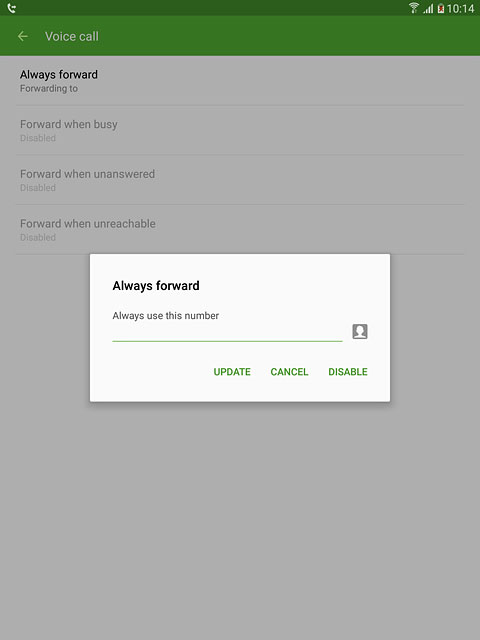Screen dimensions: 480x640
Task: Tap the signal strength bars icon
Action: point(428,8)
